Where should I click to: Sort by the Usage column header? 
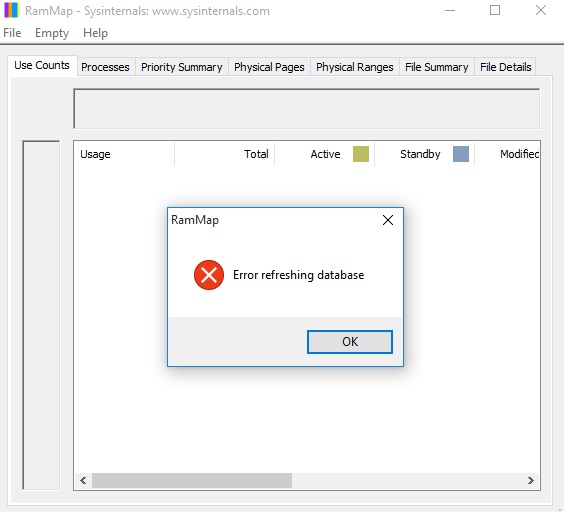(x=124, y=154)
